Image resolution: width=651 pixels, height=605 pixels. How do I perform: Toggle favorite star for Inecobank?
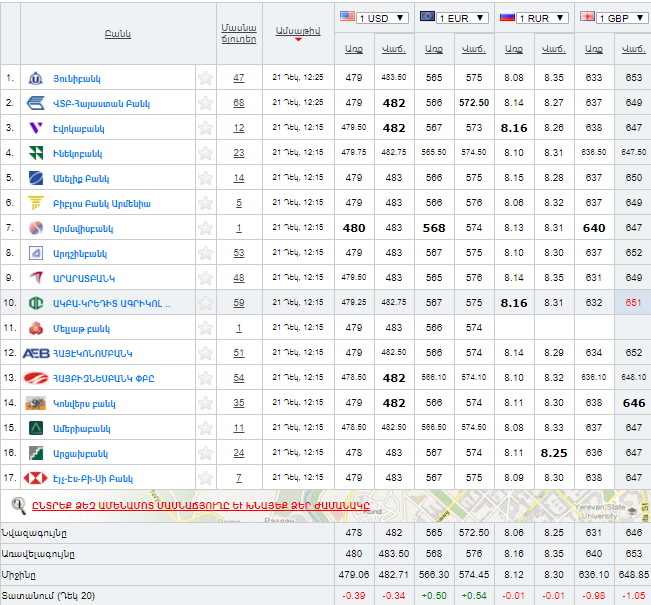coord(206,153)
